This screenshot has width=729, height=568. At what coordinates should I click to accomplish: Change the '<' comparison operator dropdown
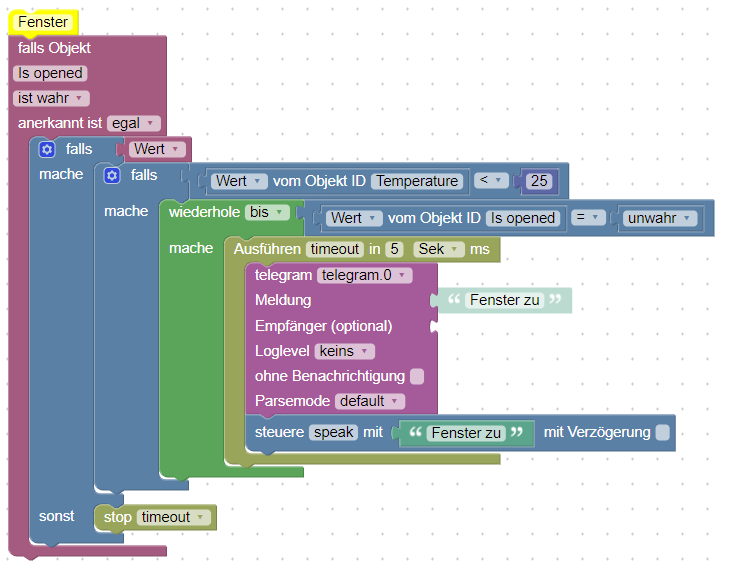(x=491, y=180)
